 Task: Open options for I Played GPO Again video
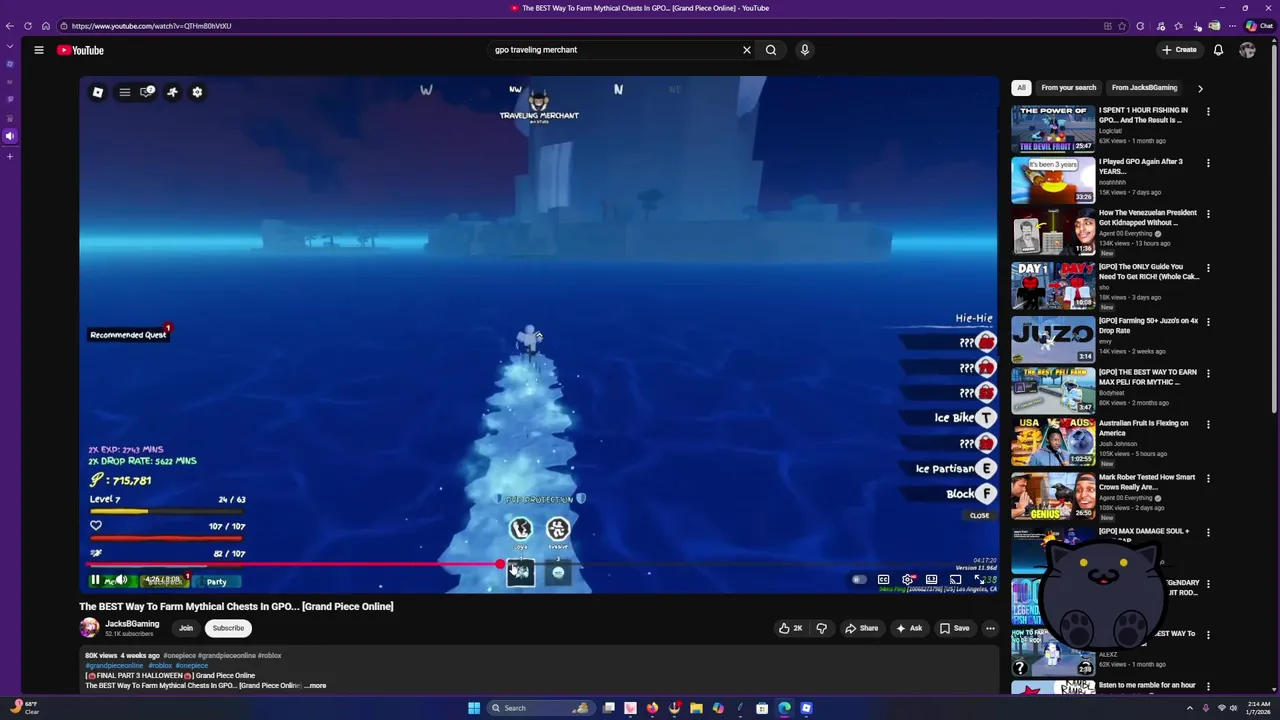pos(1208,163)
